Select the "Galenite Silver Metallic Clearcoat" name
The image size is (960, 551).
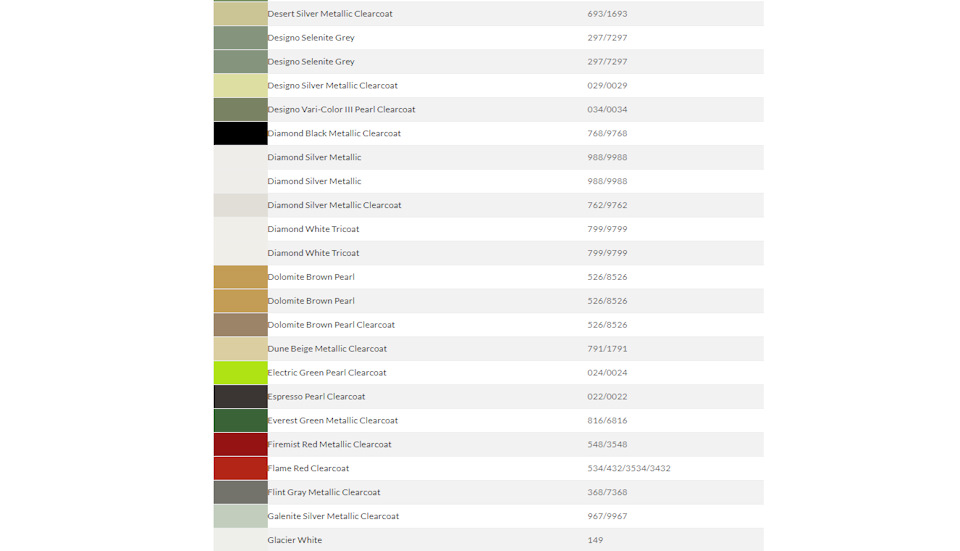(x=333, y=515)
